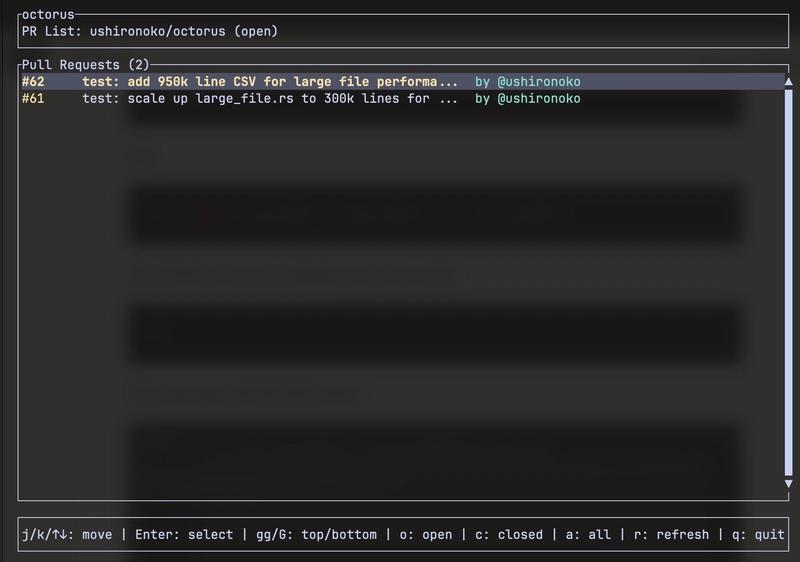Click the '#62' PR number

click(33, 82)
